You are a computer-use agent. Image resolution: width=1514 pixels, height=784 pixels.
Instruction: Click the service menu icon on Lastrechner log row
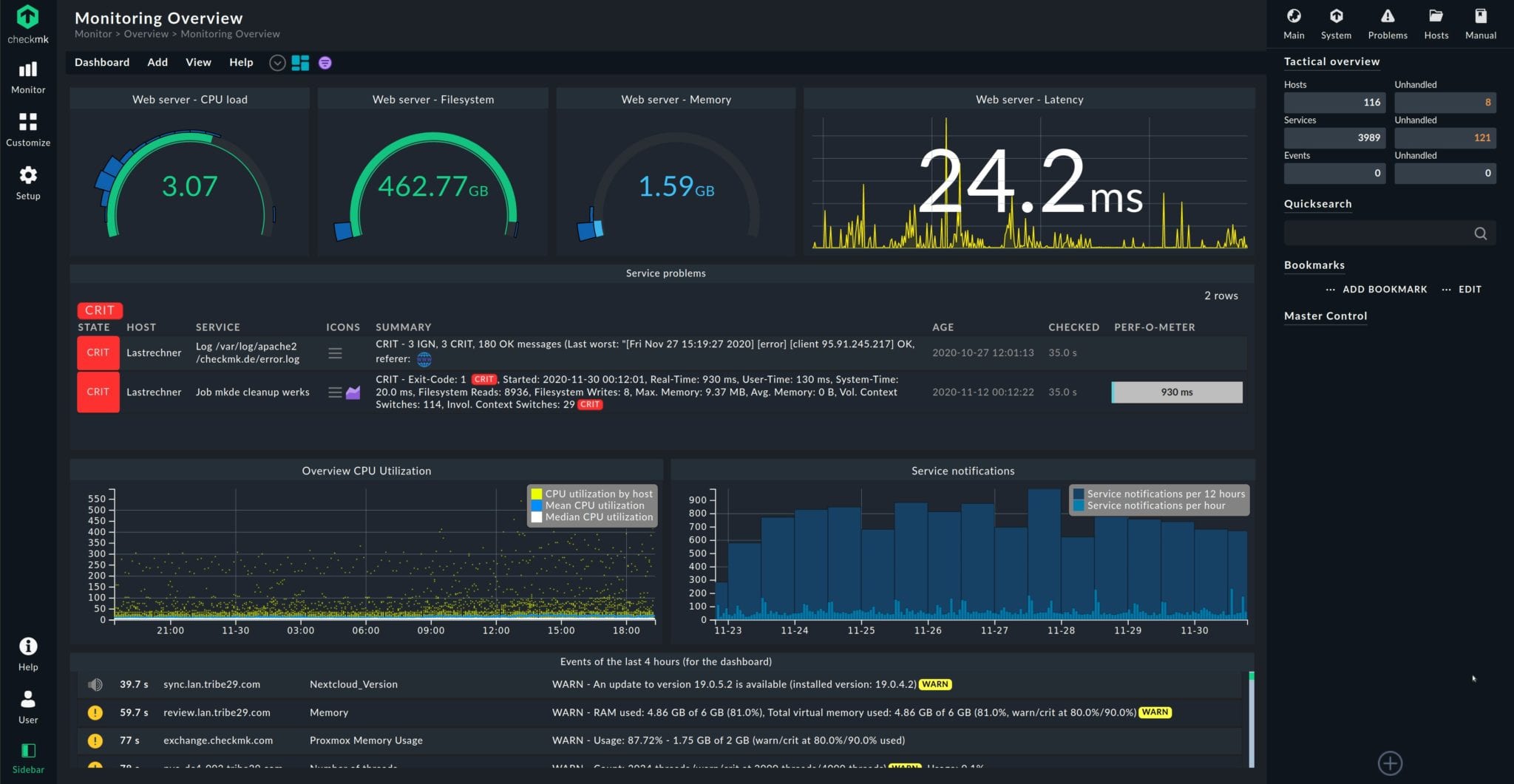[x=335, y=352]
